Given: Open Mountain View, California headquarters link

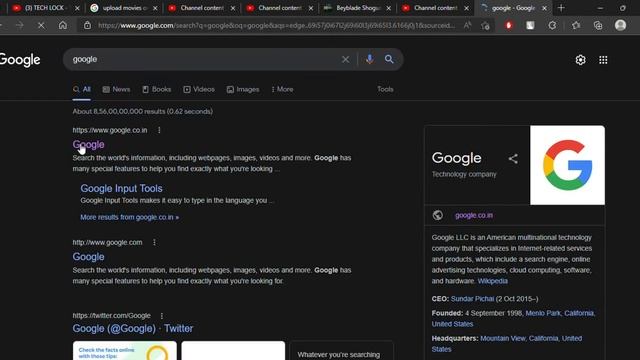Looking at the screenshot, I should (x=507, y=344).
